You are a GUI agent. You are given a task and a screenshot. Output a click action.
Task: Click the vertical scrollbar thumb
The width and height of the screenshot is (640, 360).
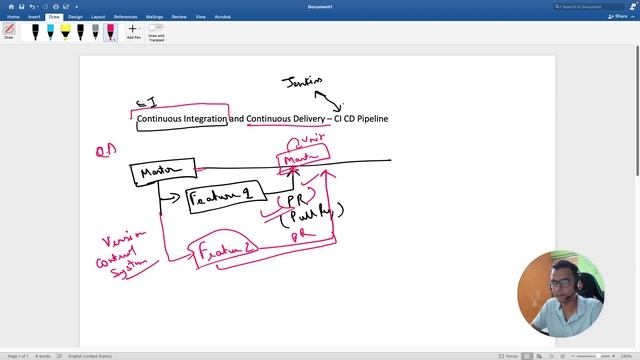[x=637, y=111]
